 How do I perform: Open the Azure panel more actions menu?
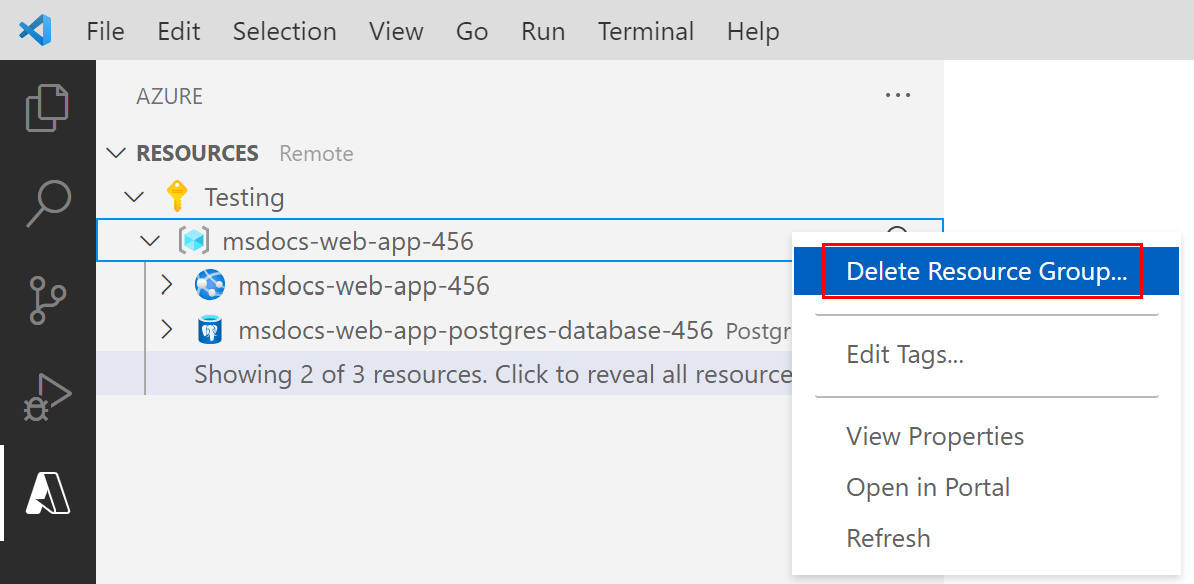(x=897, y=95)
